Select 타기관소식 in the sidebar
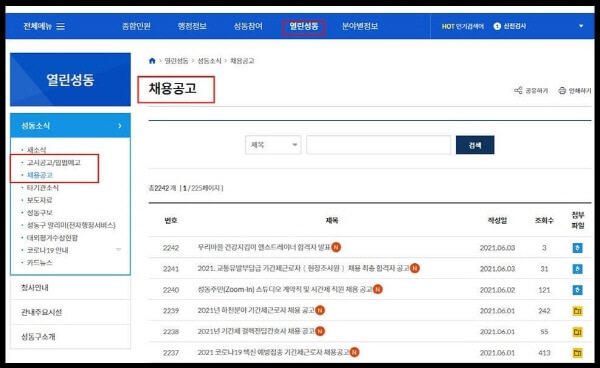The image size is (600, 368). point(43,188)
